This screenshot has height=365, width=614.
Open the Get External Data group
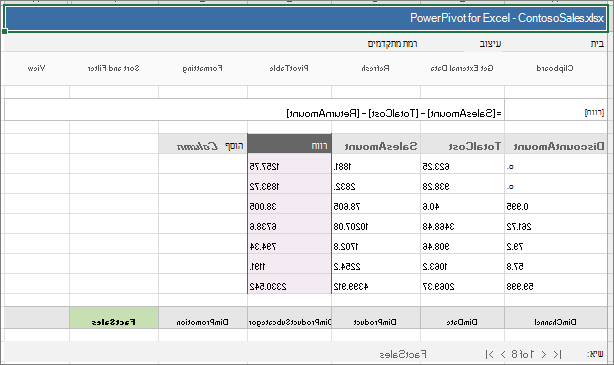pyautogui.click(x=462, y=68)
